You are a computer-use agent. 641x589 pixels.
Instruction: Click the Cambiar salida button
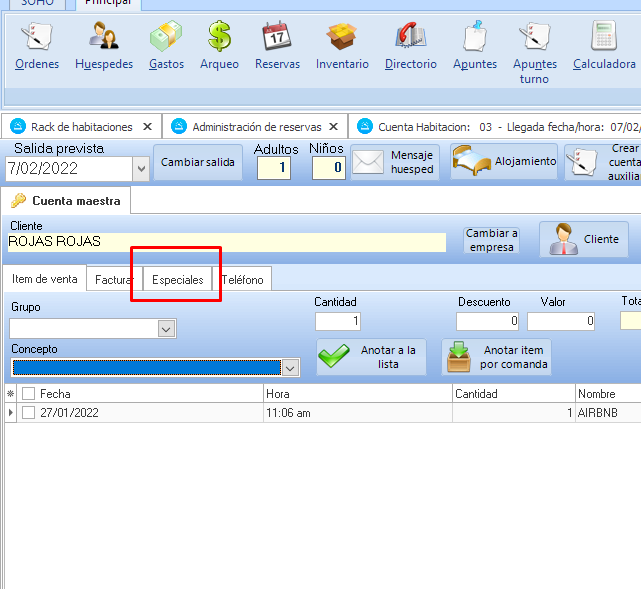point(197,162)
